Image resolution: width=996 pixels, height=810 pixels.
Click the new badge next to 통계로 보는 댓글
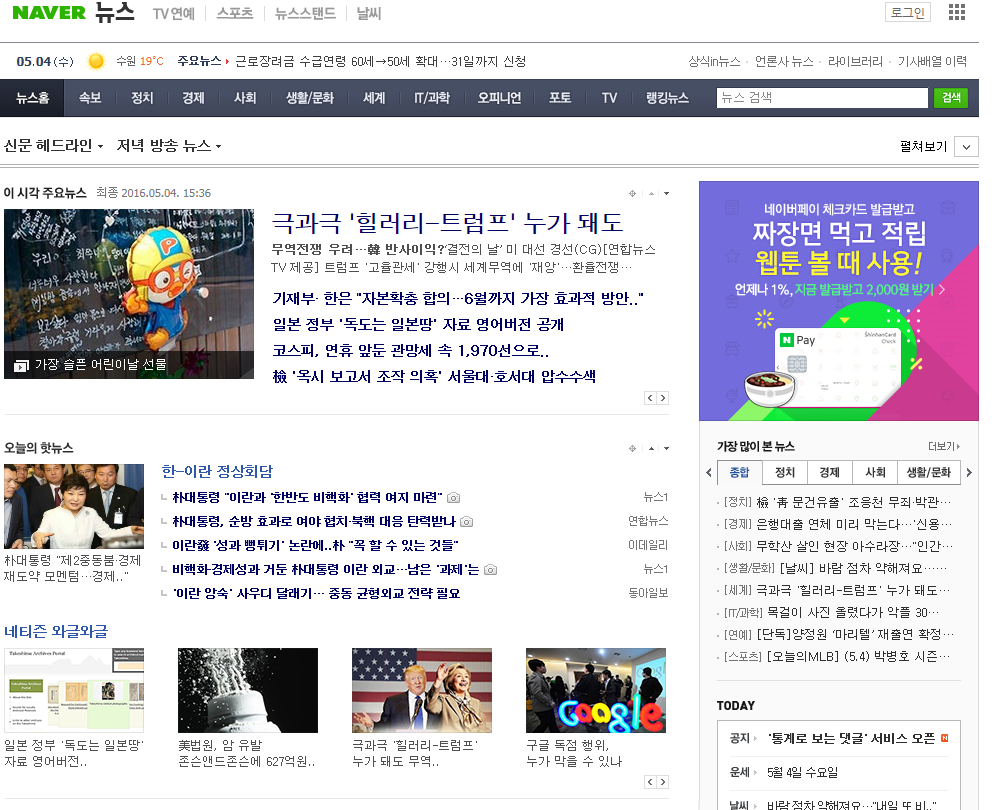(945, 738)
